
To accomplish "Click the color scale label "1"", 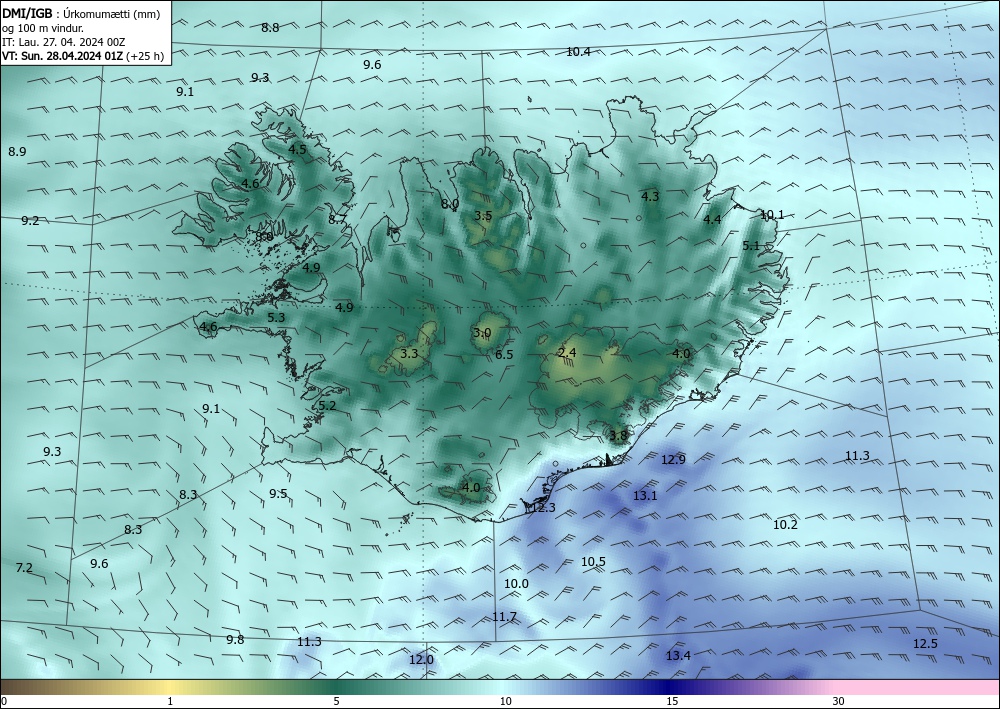I will (170, 701).
